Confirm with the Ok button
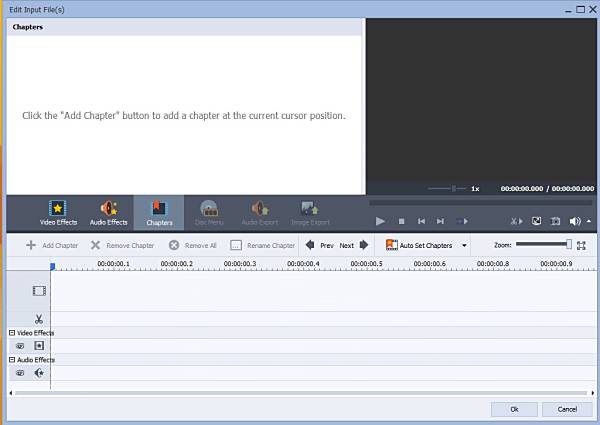600x425 pixels. tap(514, 409)
